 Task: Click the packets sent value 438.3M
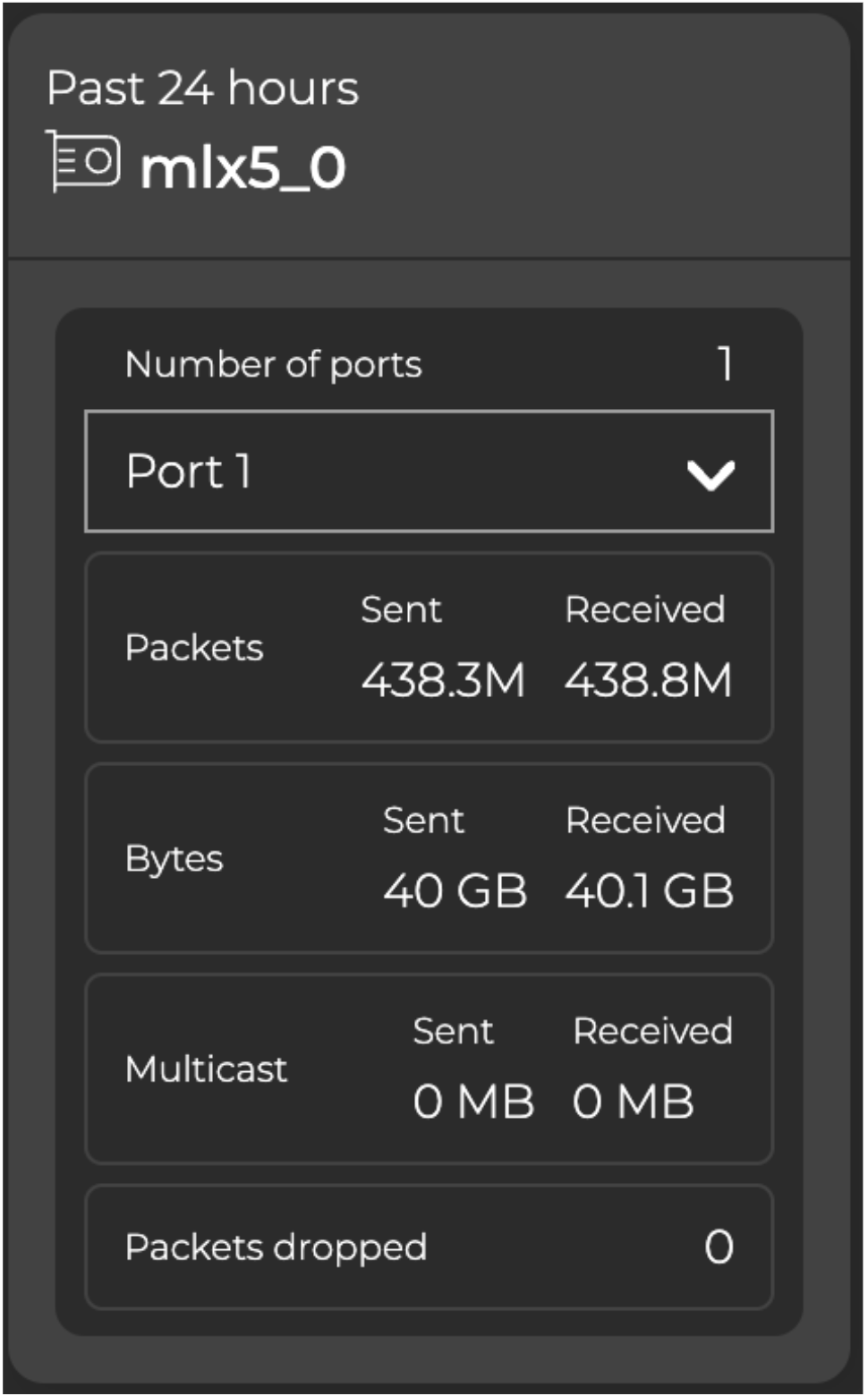(x=443, y=680)
